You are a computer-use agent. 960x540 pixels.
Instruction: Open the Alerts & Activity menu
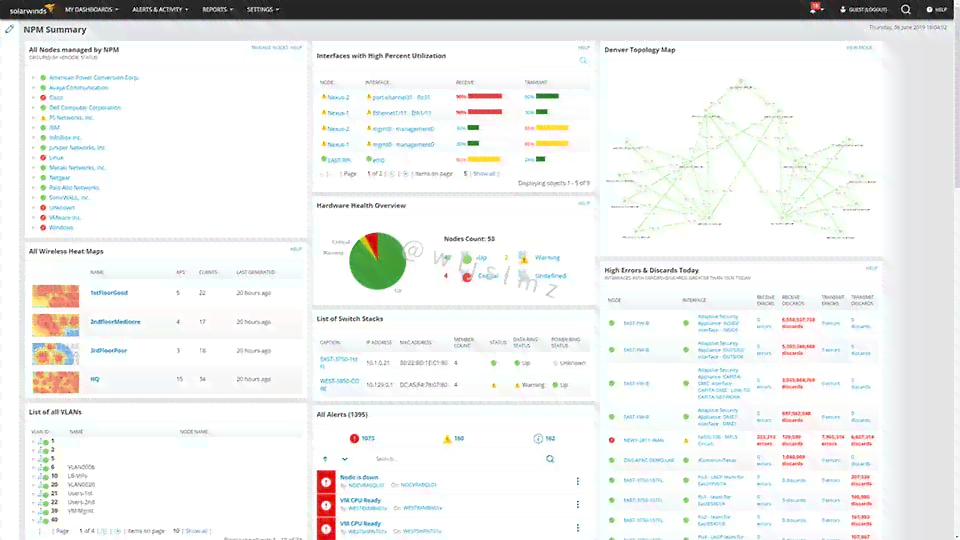(x=160, y=9)
